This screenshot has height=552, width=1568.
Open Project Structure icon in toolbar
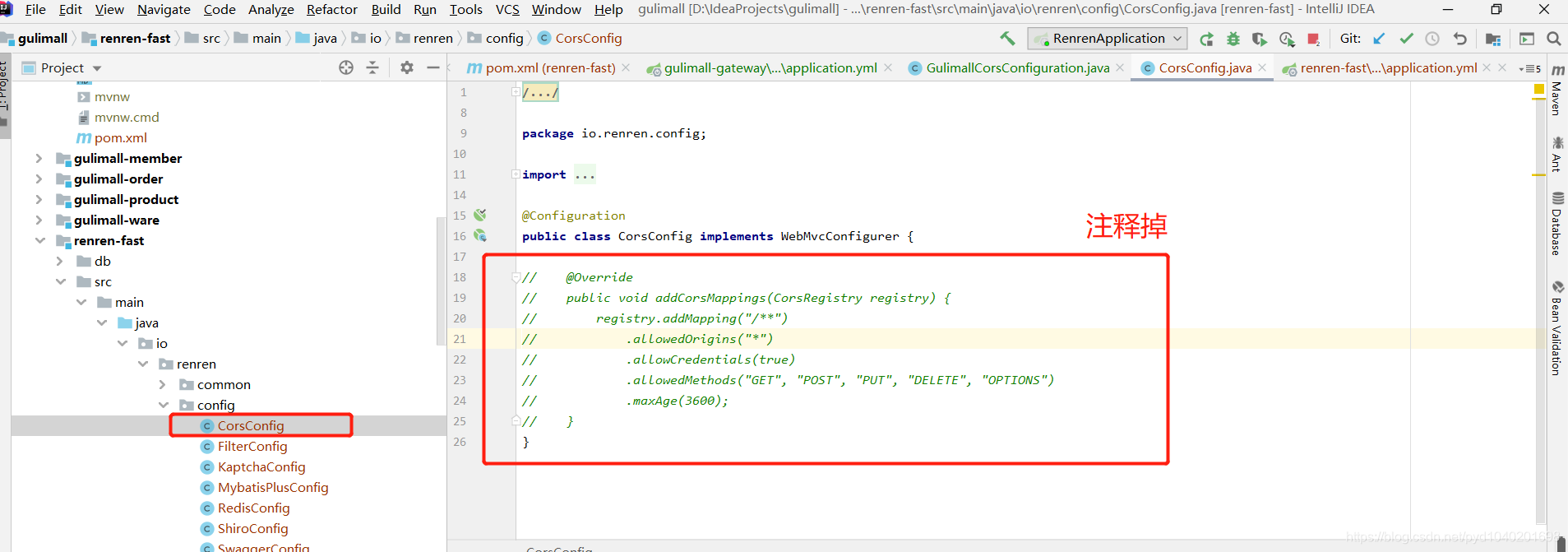pos(1493,39)
